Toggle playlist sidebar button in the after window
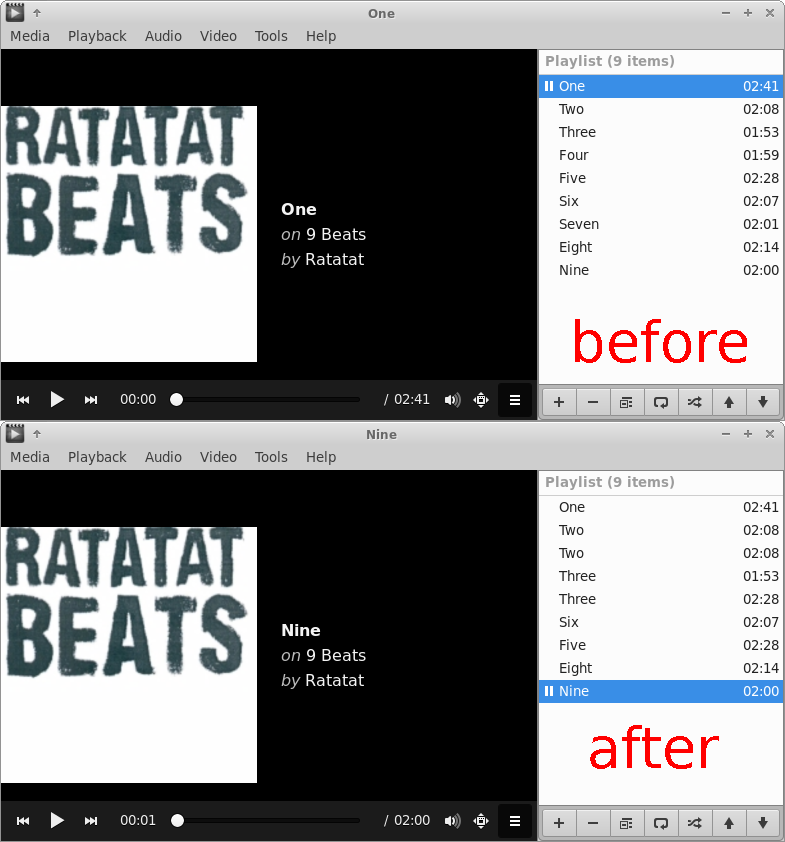 click(x=514, y=821)
